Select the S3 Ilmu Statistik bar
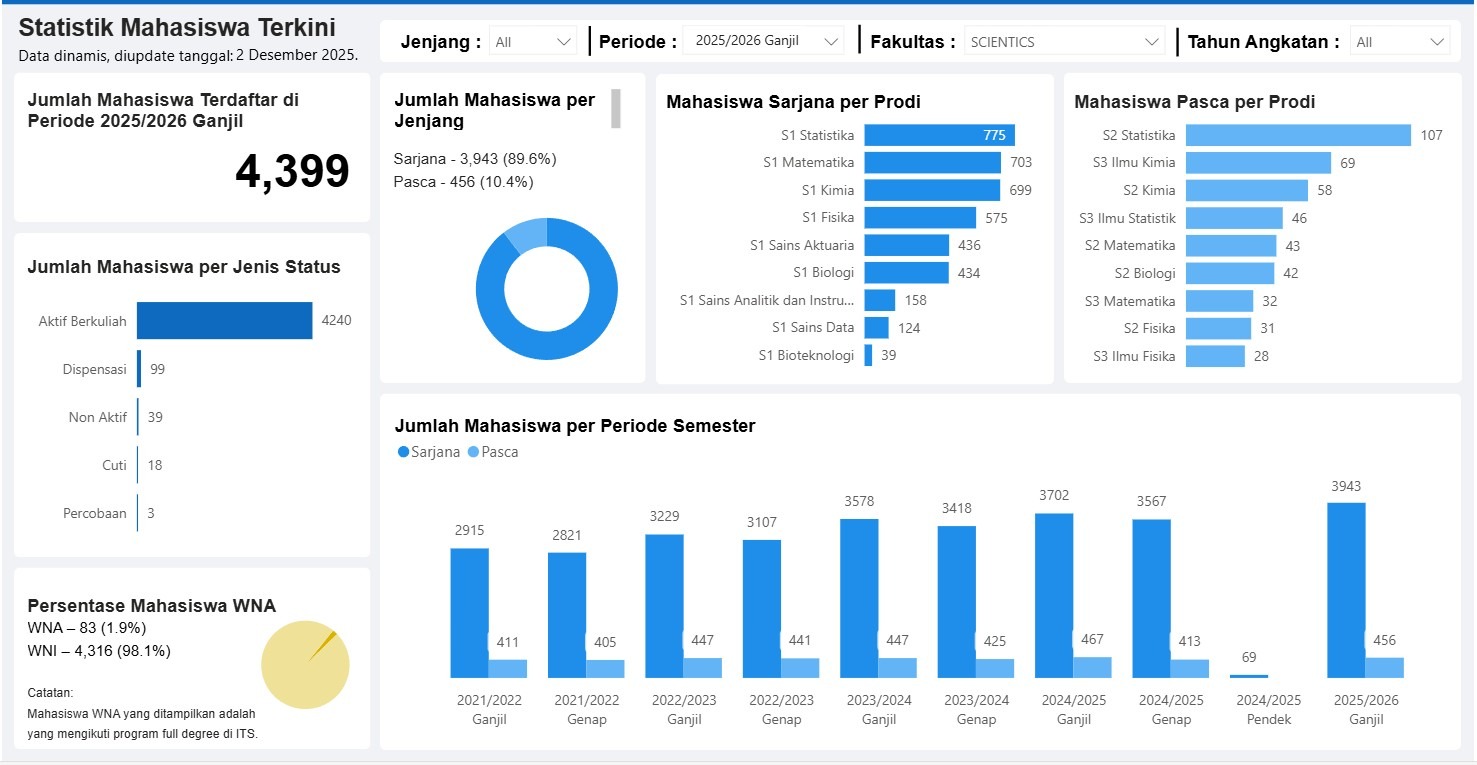The height and width of the screenshot is (765, 1477). click(x=1234, y=218)
